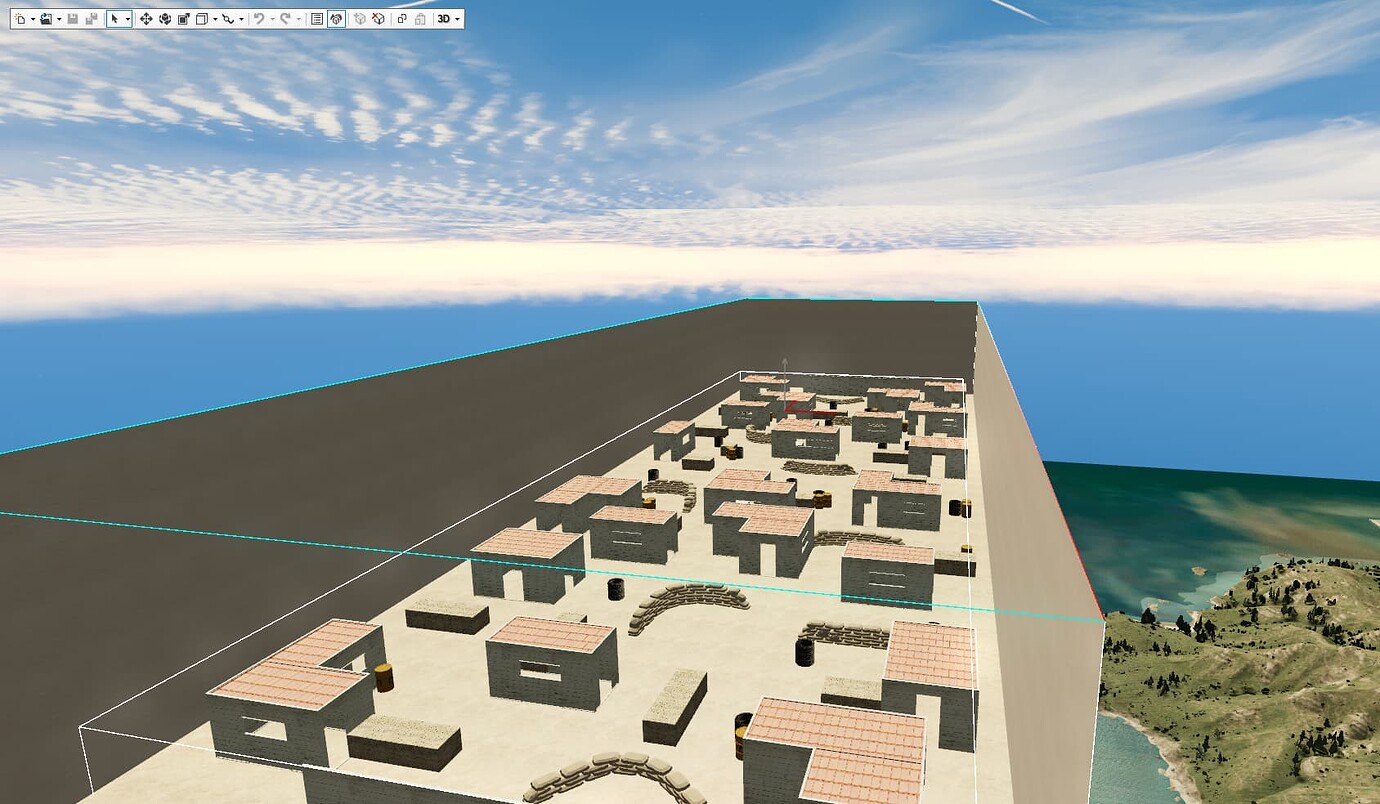
Task: Expand the path tool dropdown arrow
Action: (242, 19)
